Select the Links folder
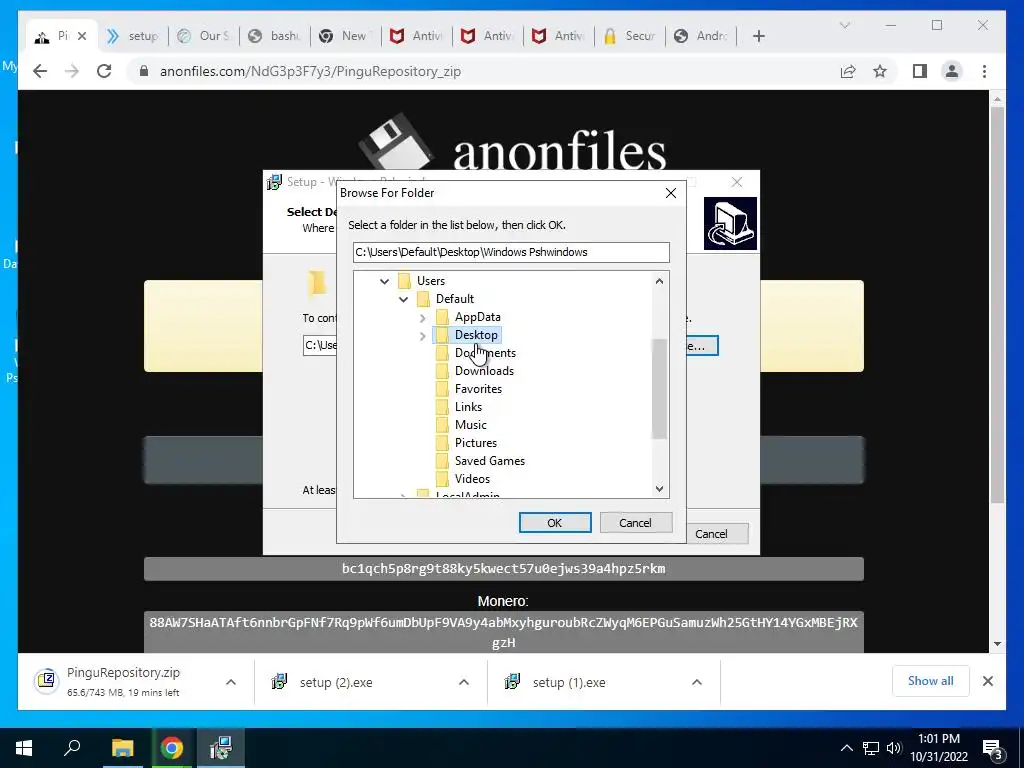Image resolution: width=1024 pixels, height=768 pixels. pos(468,407)
